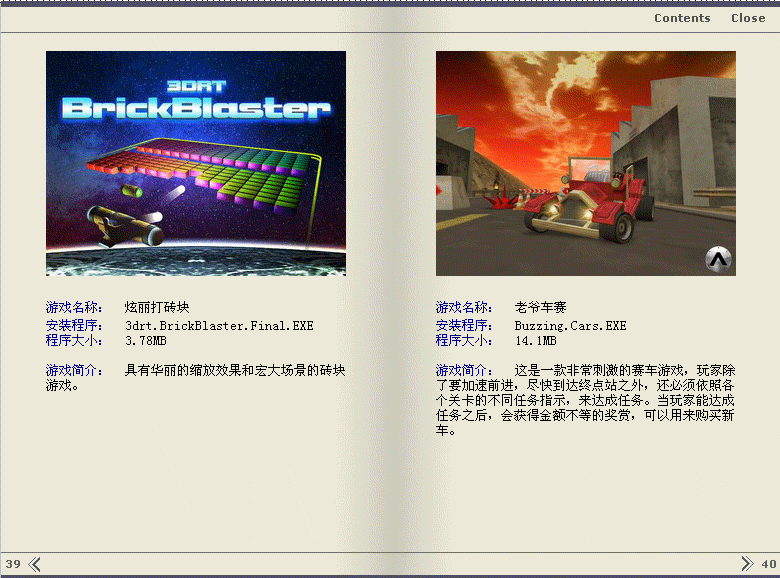Click game title 老爷车赛

click(540, 307)
